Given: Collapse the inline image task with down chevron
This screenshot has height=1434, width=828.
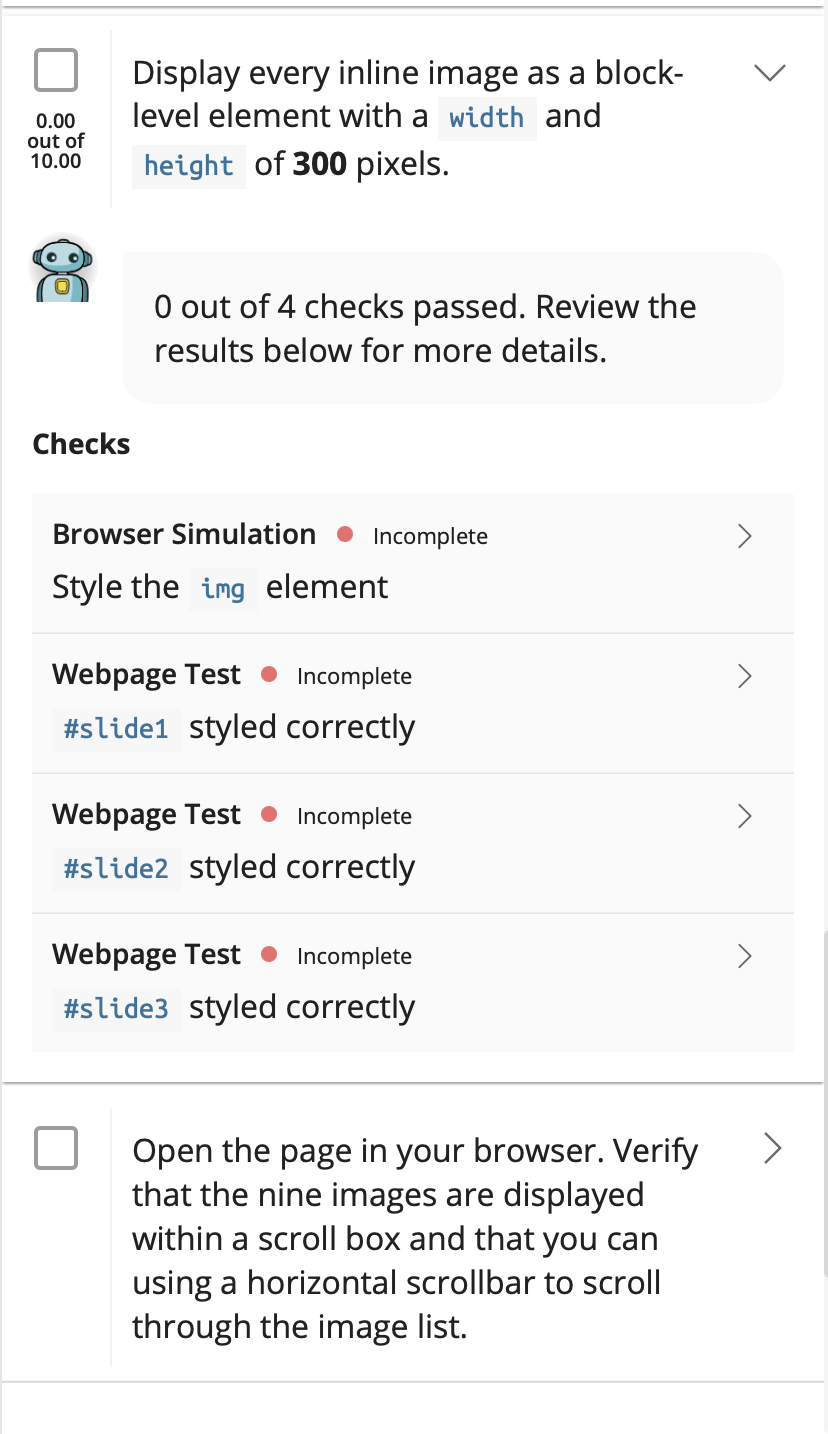Looking at the screenshot, I should [x=770, y=73].
